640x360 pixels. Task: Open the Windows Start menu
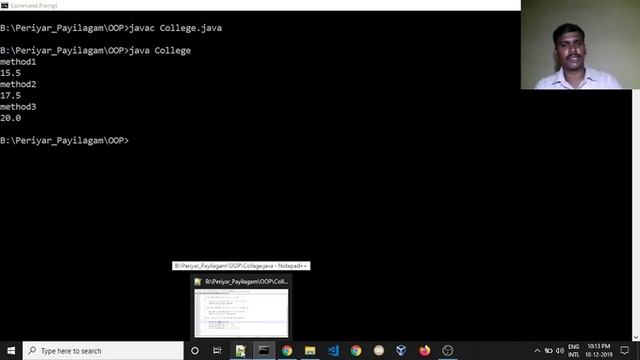click(11, 351)
